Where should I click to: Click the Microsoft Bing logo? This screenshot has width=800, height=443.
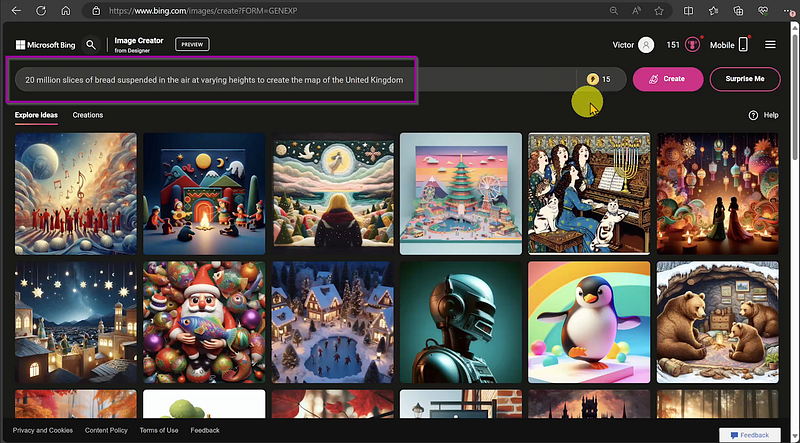(45, 45)
